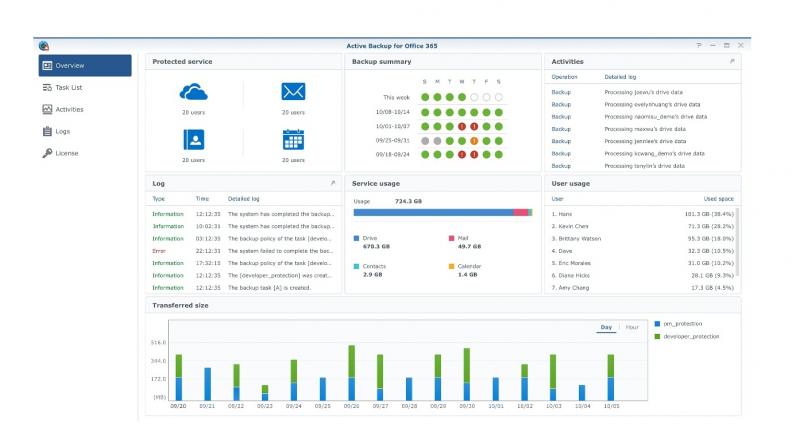Click activity 'Processing naomisu_demo's drive data'
800x448 pixels.
tap(656, 117)
